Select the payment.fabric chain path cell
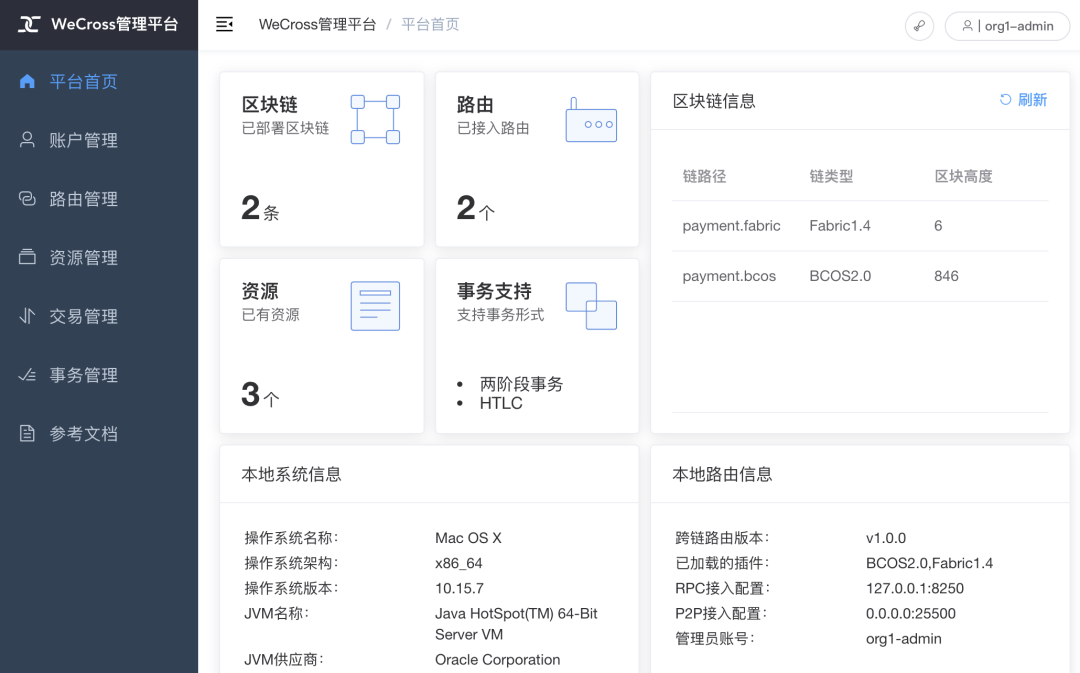Image resolution: width=1080 pixels, height=673 pixels. (x=731, y=226)
